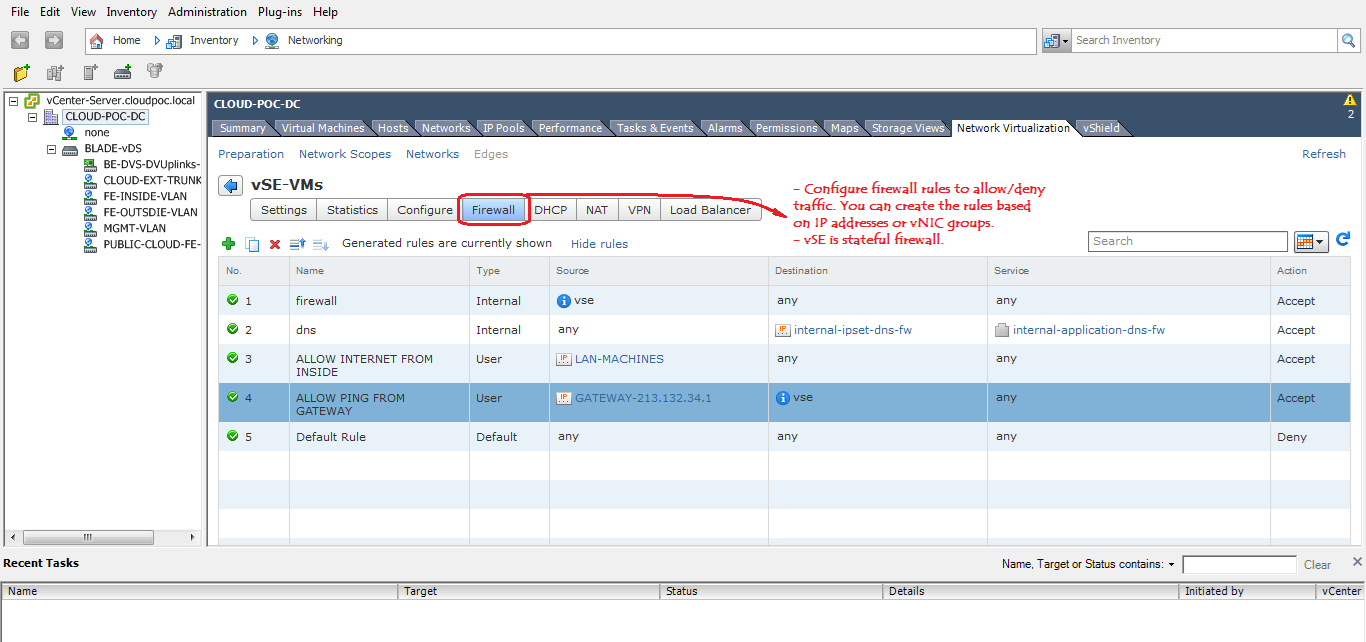
Task: Add a host using the toolbar host icon
Action: (90, 73)
